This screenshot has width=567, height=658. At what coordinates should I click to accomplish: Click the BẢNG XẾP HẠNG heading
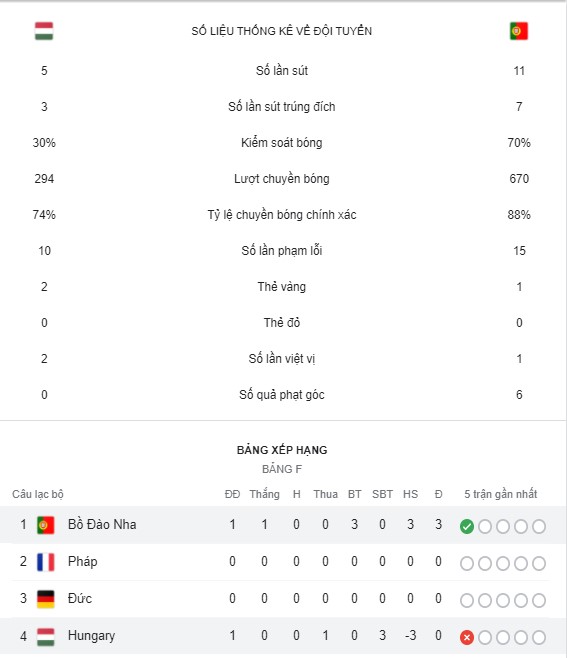pyautogui.click(x=282, y=450)
